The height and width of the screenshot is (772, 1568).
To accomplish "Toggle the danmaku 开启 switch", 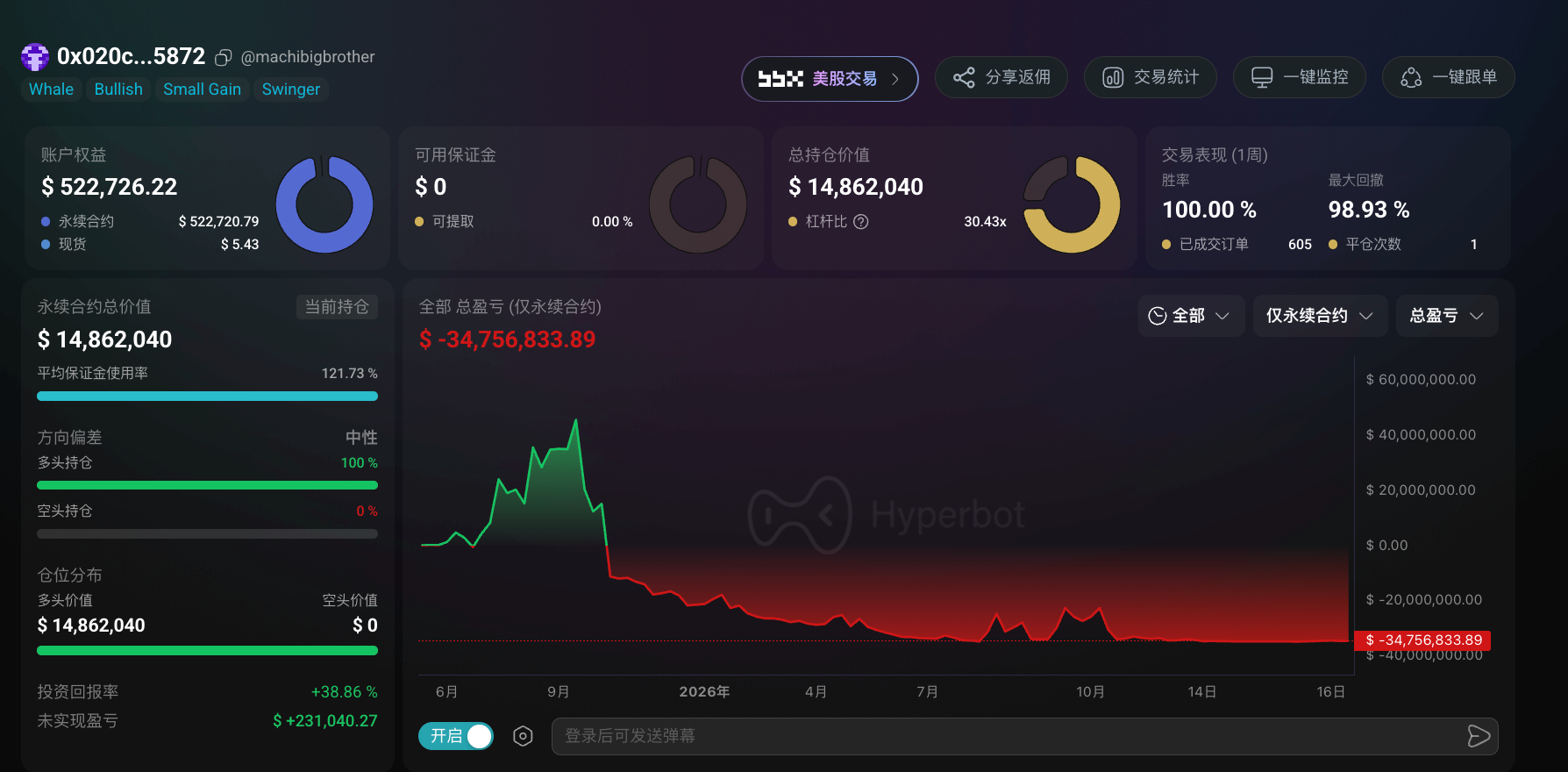I will tap(456, 736).
